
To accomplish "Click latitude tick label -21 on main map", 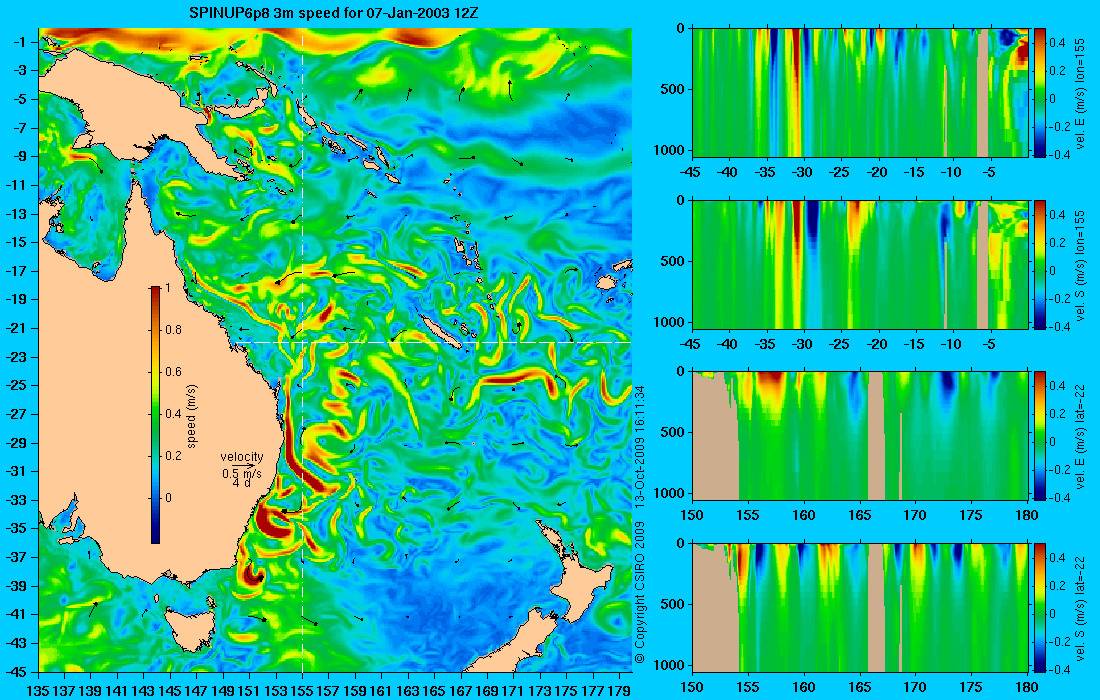I will point(20,328).
